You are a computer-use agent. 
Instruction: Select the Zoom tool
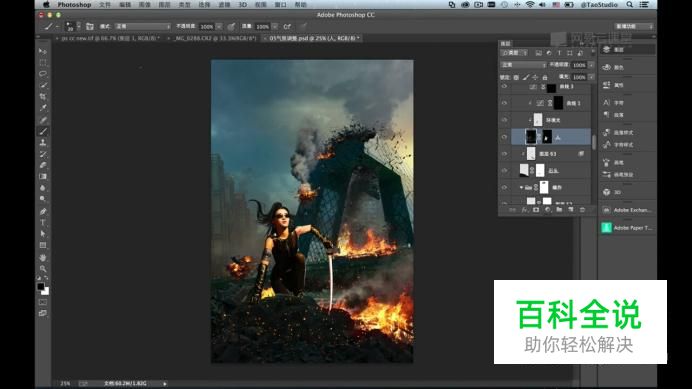point(42,268)
